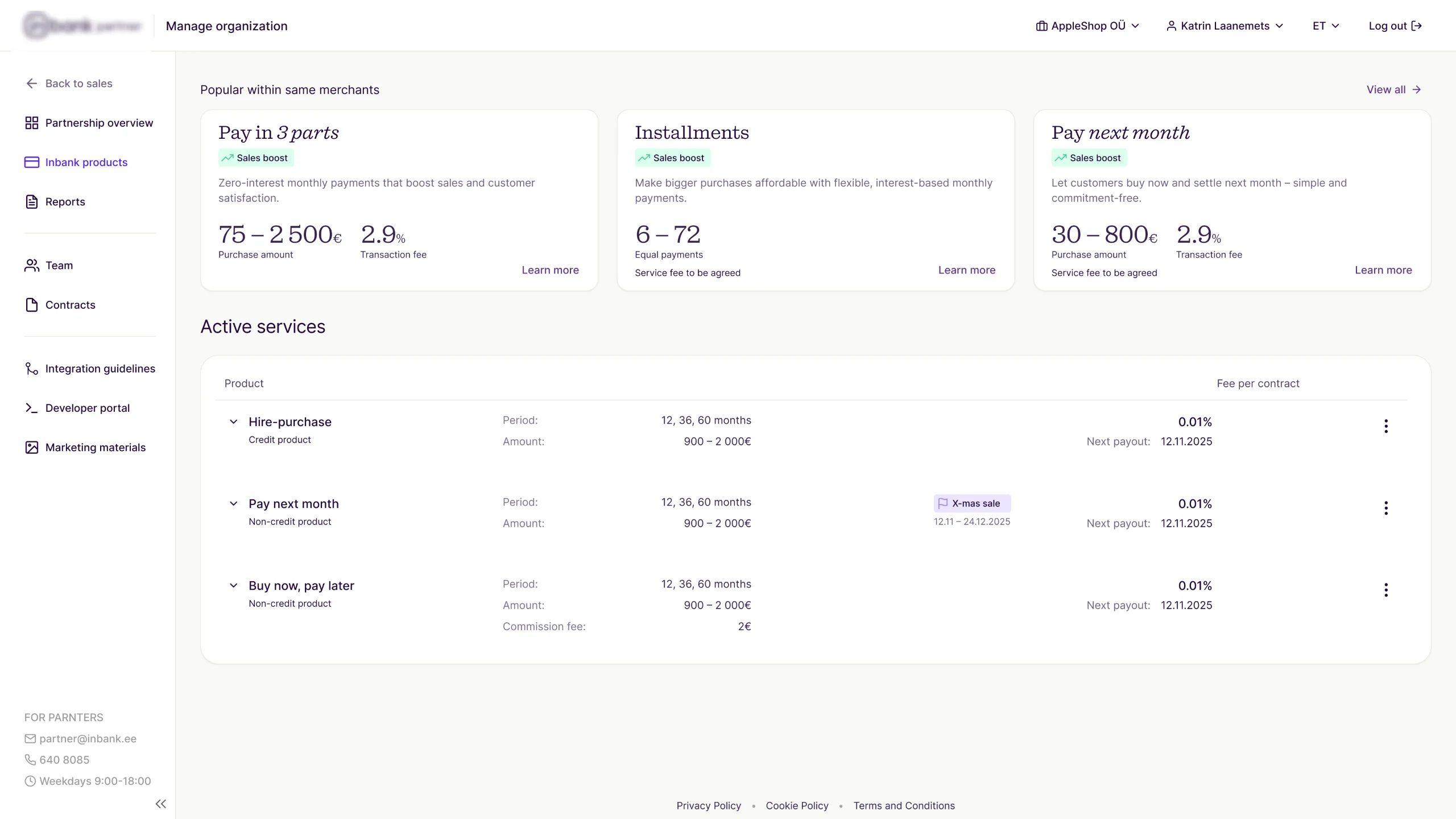This screenshot has width=1456, height=819.
Task: Click the Partnership overview grid icon
Action: [x=31, y=123]
